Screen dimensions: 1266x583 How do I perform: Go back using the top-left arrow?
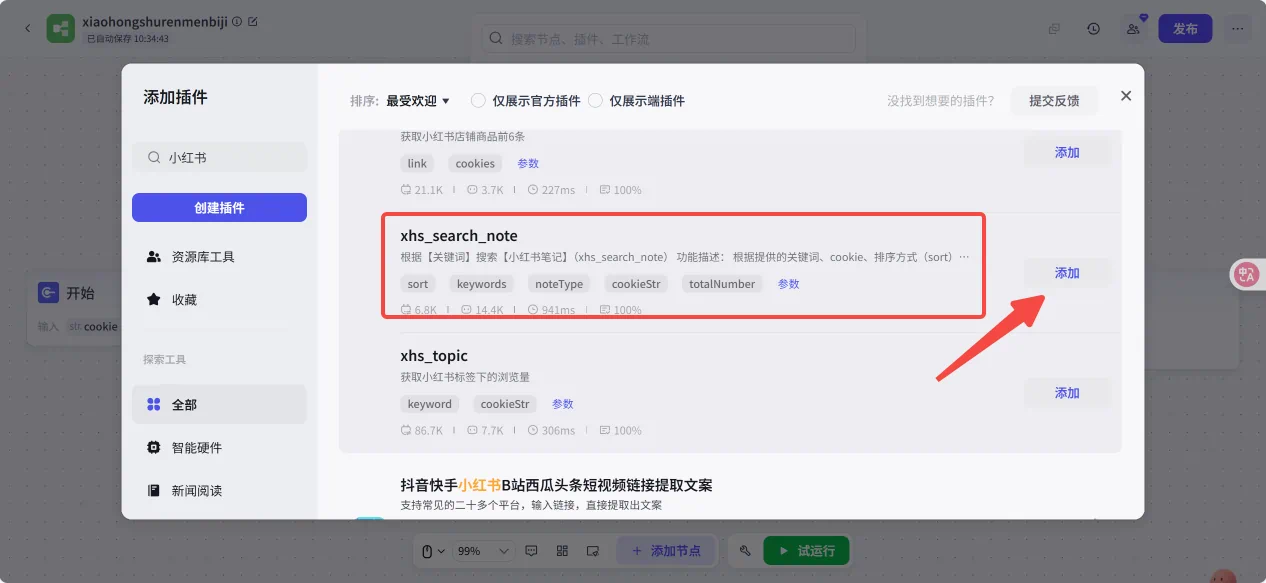point(27,28)
